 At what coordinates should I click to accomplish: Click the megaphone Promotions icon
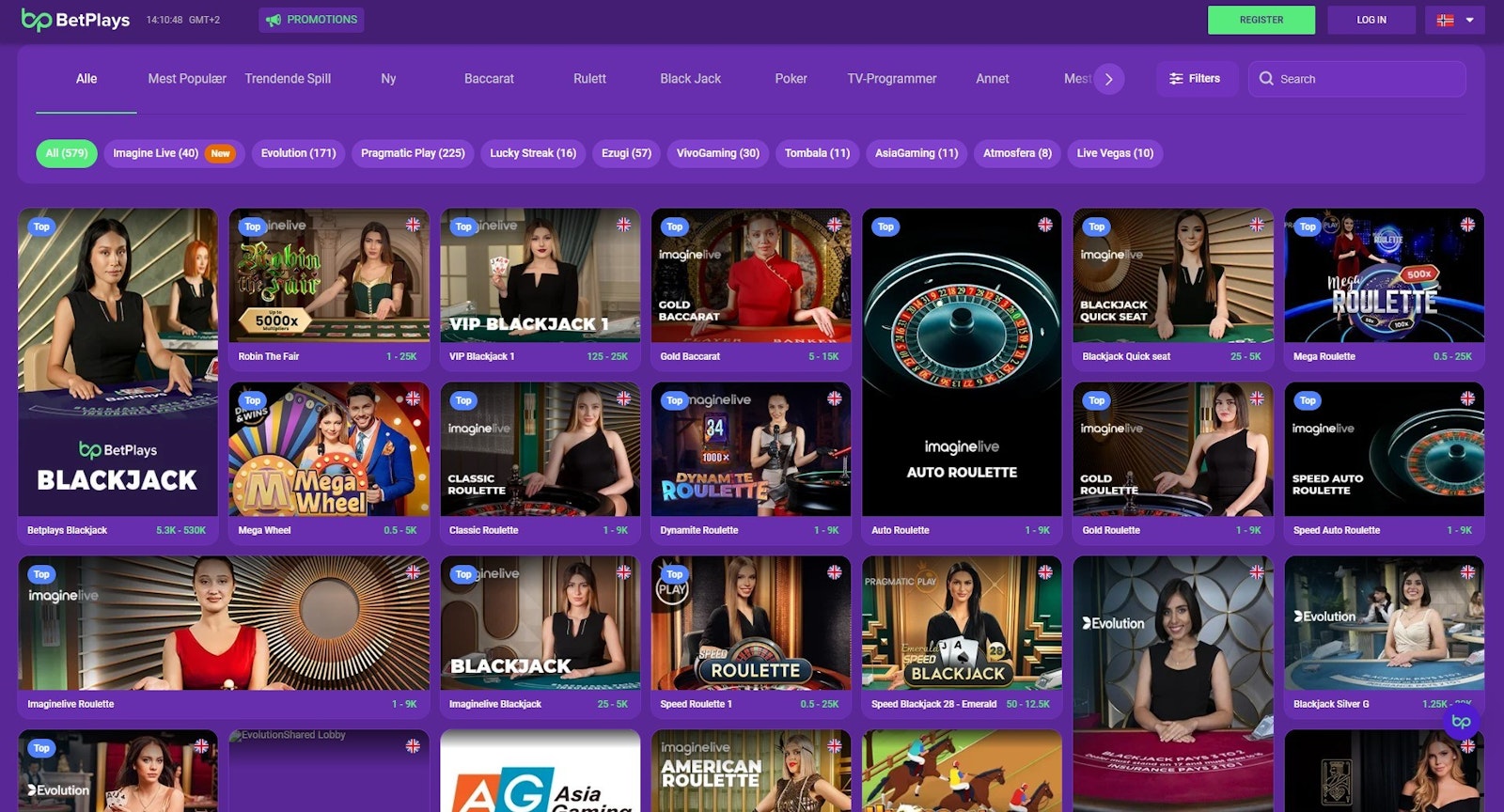tap(274, 20)
